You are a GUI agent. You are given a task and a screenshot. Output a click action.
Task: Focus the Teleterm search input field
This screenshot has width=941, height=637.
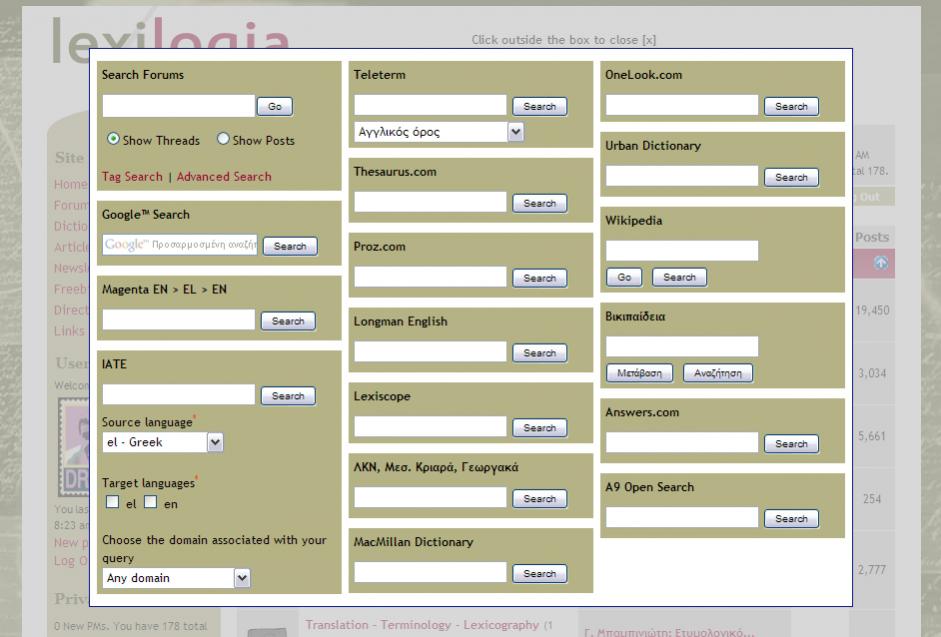click(430, 105)
